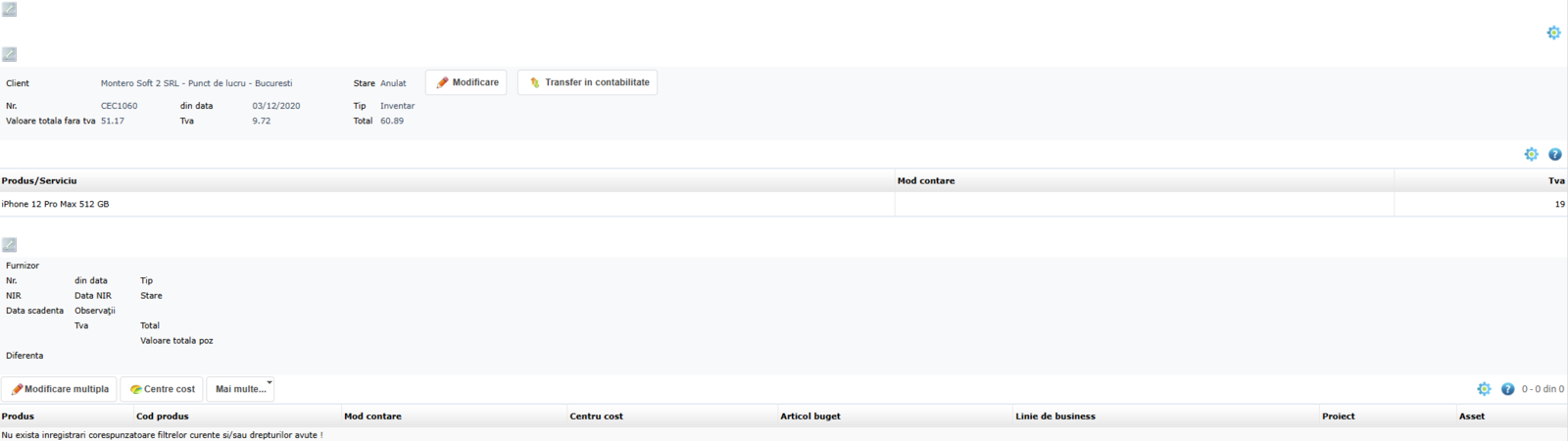Image resolution: width=1568 pixels, height=441 pixels.
Task: Click Transfer in contabilitate button
Action: pos(587,82)
